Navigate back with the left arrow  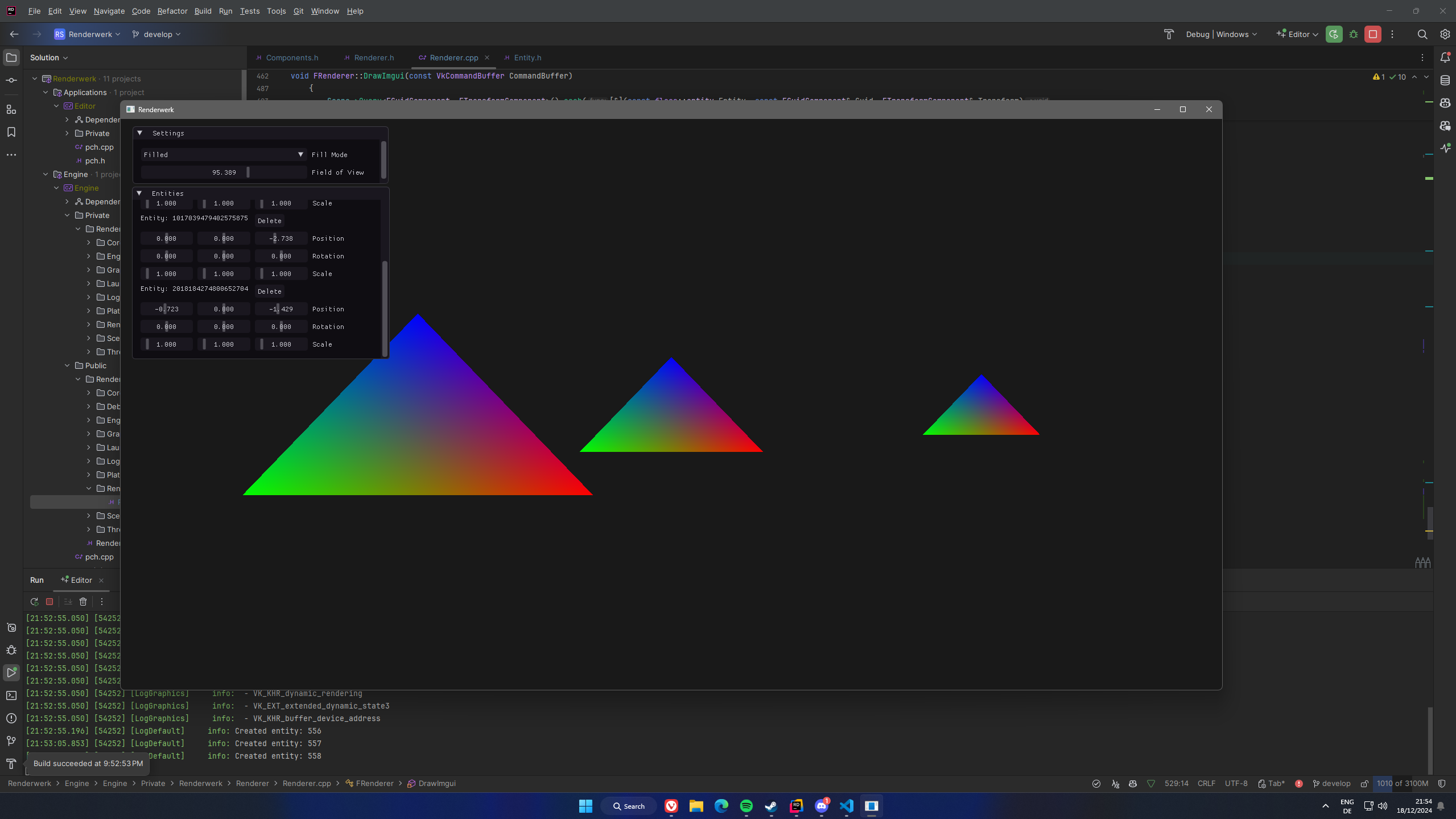click(14, 34)
